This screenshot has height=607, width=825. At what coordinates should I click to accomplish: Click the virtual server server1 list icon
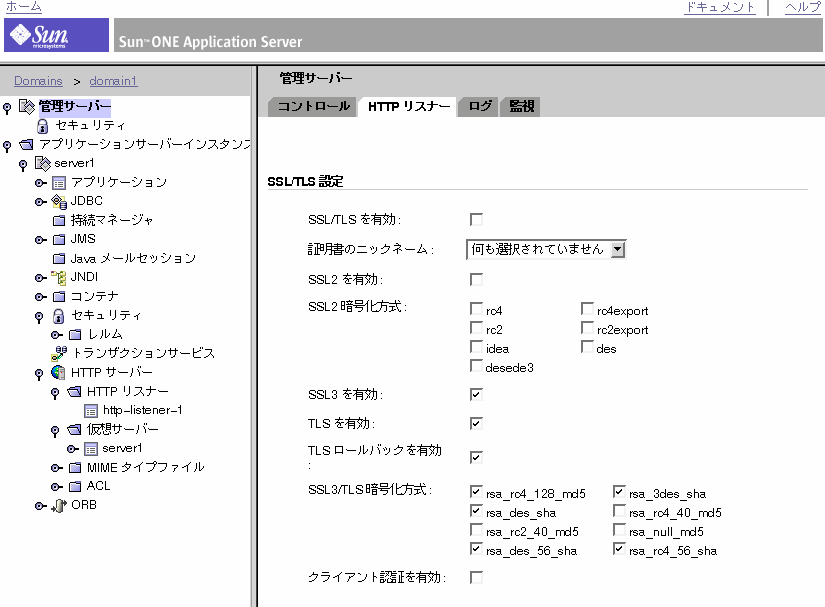(91, 449)
